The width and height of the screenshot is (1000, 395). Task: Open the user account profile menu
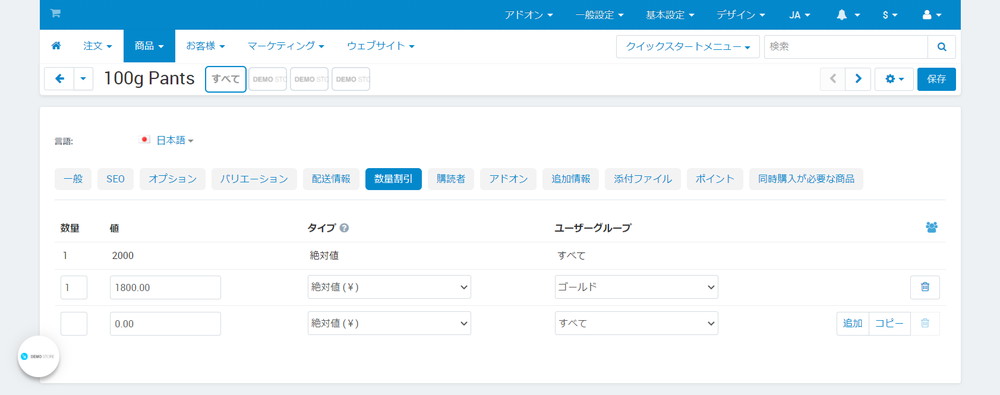[x=932, y=15]
